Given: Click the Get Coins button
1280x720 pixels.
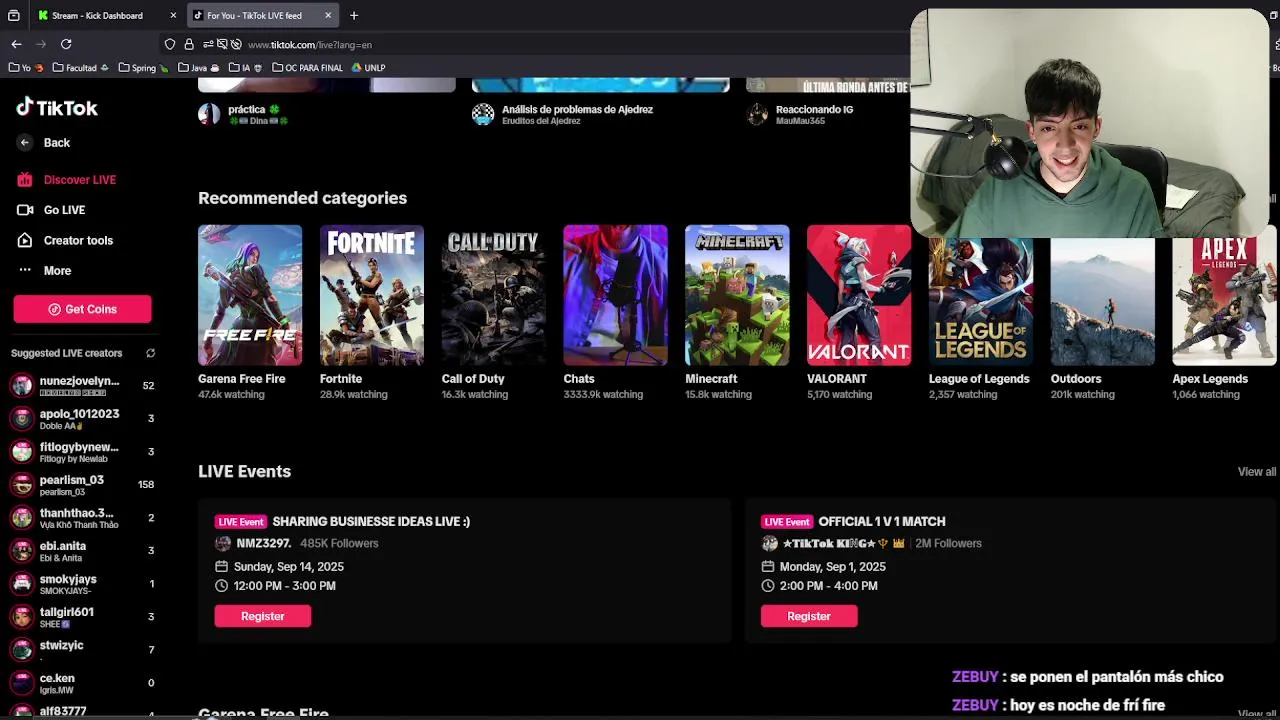Looking at the screenshot, I should click(82, 309).
